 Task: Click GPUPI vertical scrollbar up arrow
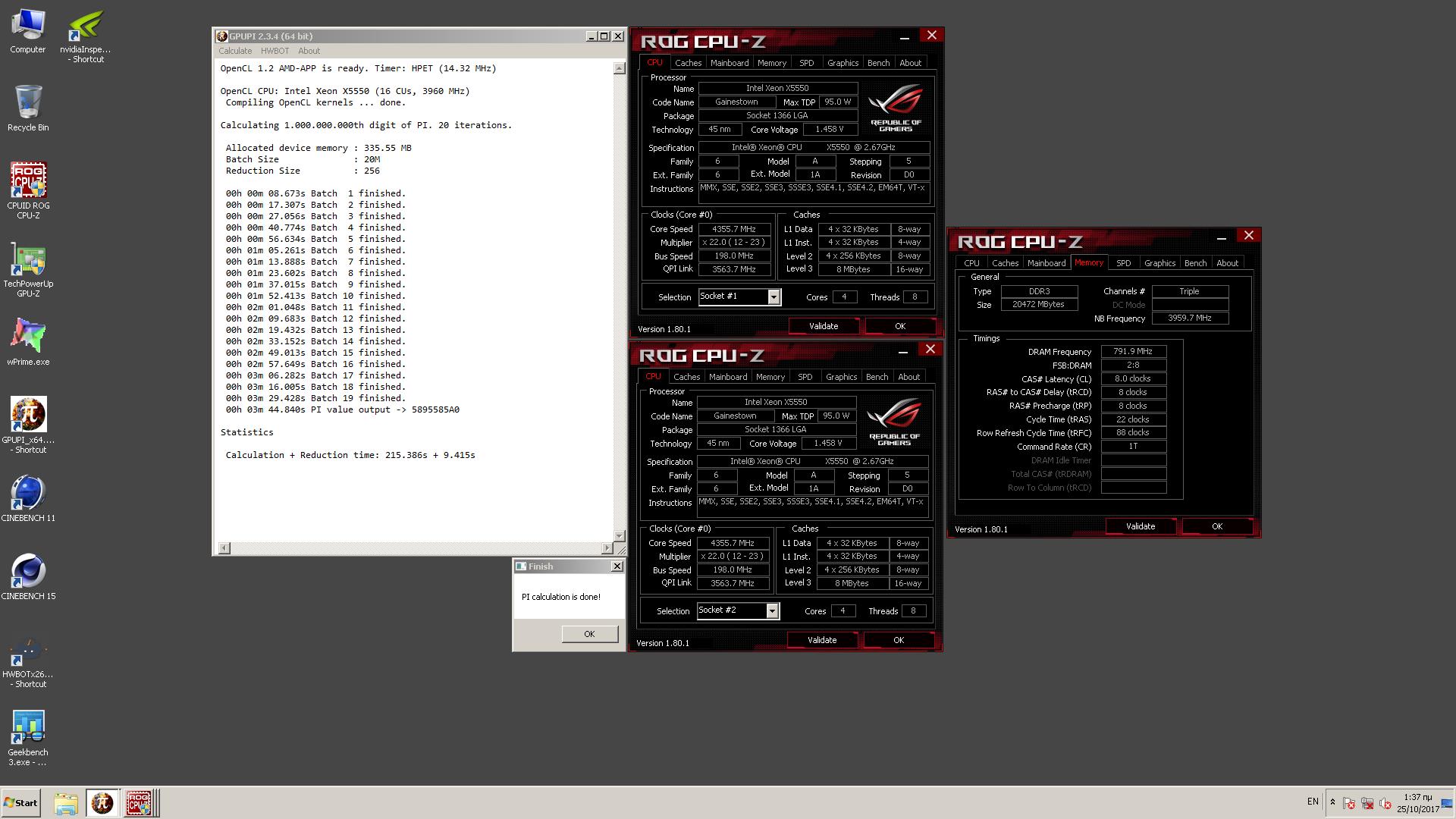(619, 68)
